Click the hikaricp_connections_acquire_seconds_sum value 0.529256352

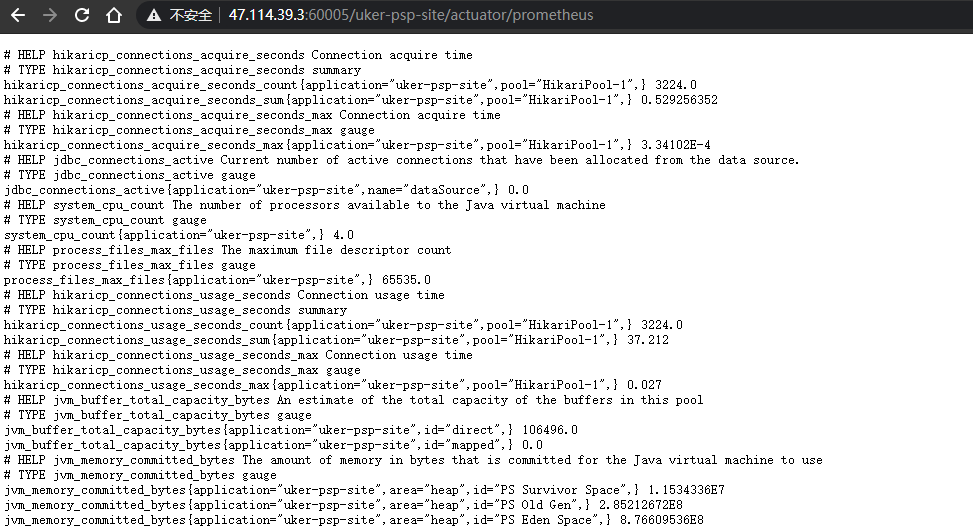point(679,100)
